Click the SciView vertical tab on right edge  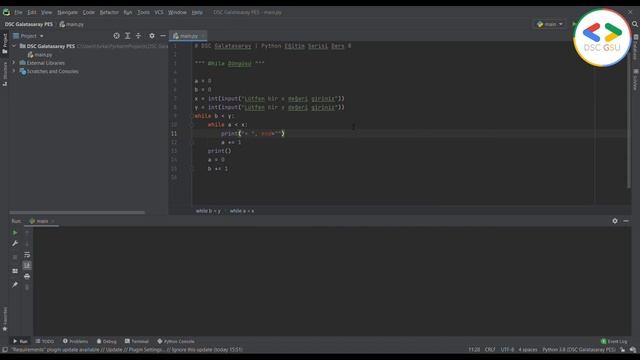(x=636, y=80)
